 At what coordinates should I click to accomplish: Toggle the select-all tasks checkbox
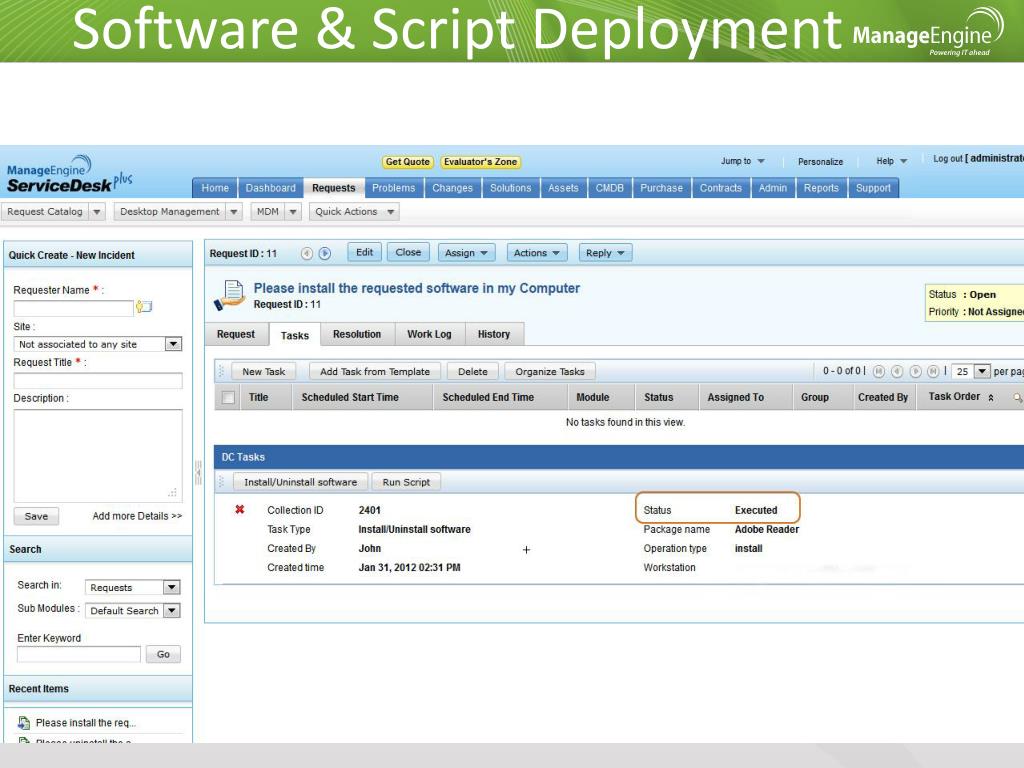click(229, 398)
